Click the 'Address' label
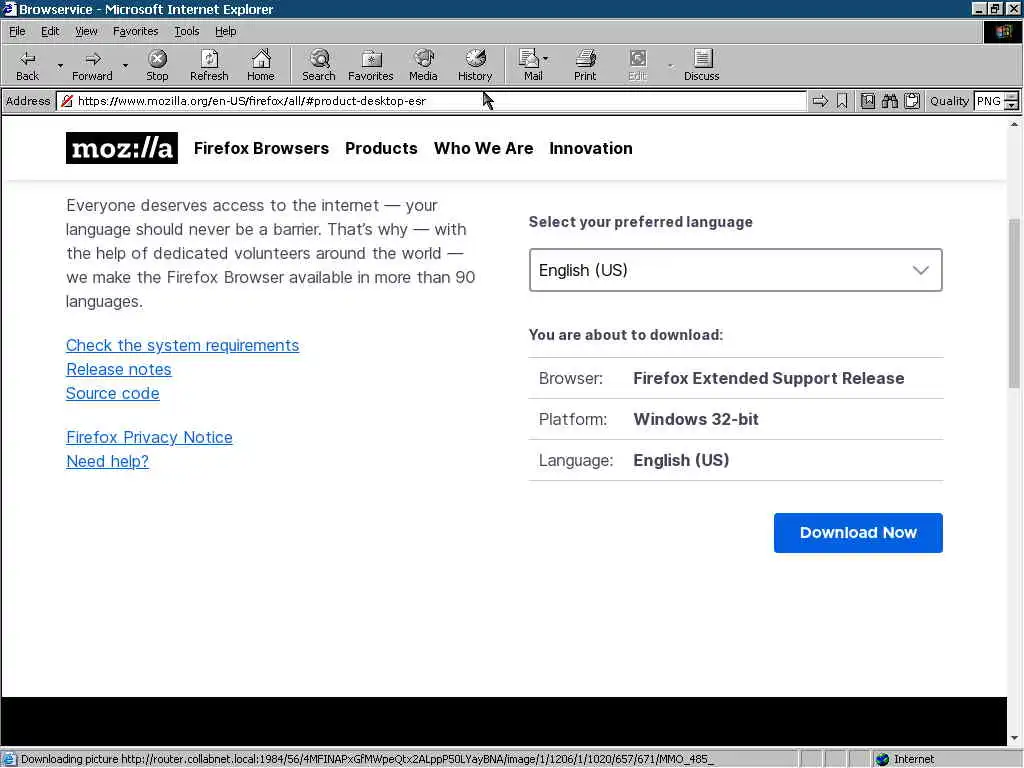 click(28, 101)
